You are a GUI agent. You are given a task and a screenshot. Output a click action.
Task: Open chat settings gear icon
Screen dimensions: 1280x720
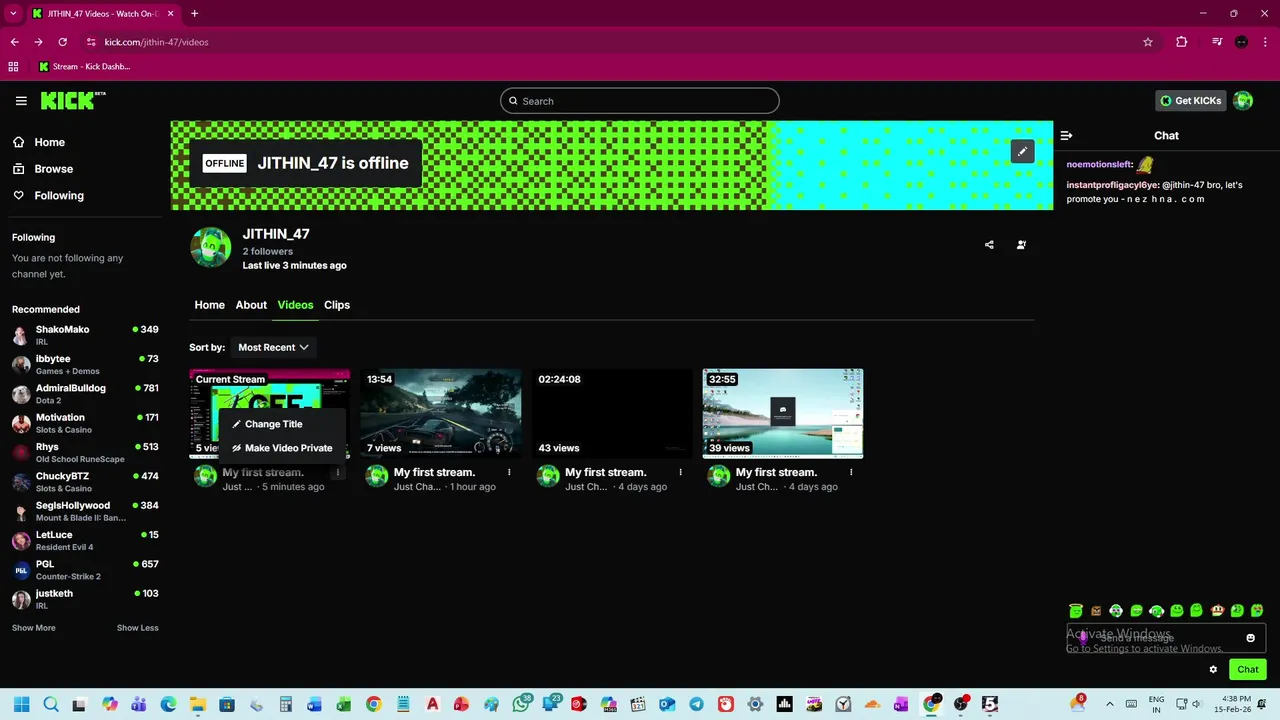(1213, 670)
